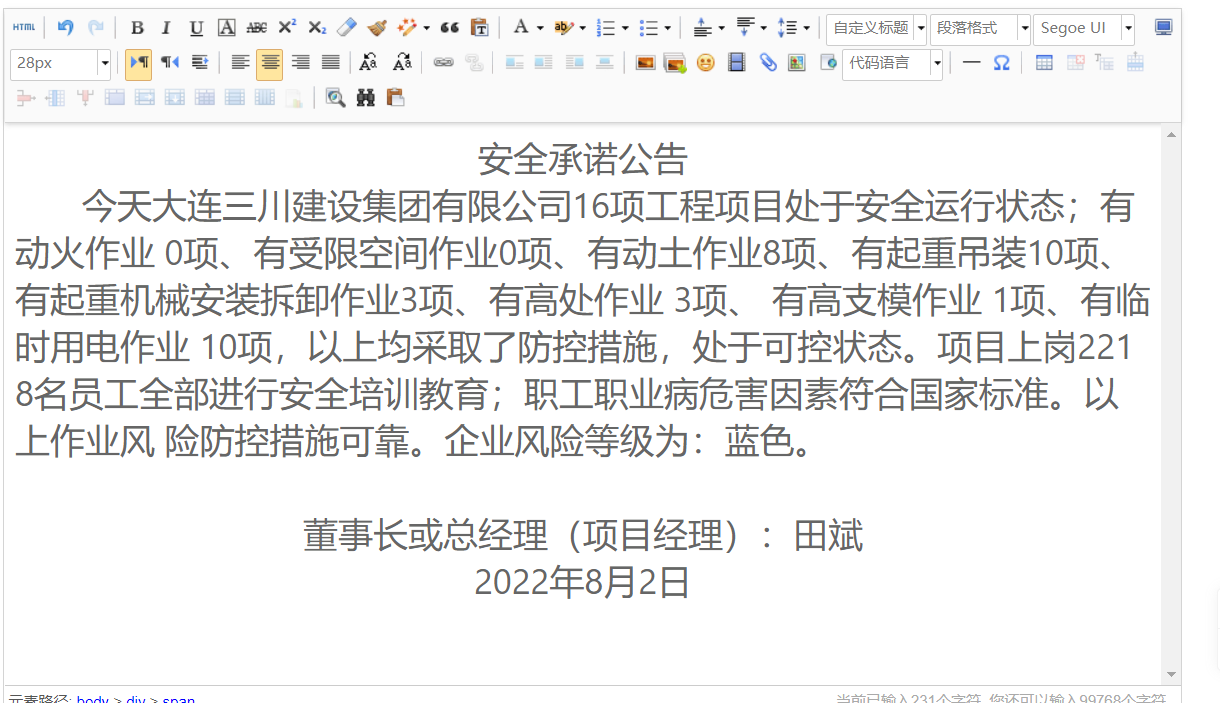This screenshot has height=703, width=1220.
Task: Click the title 安全承诺公告
Action: 583,160
